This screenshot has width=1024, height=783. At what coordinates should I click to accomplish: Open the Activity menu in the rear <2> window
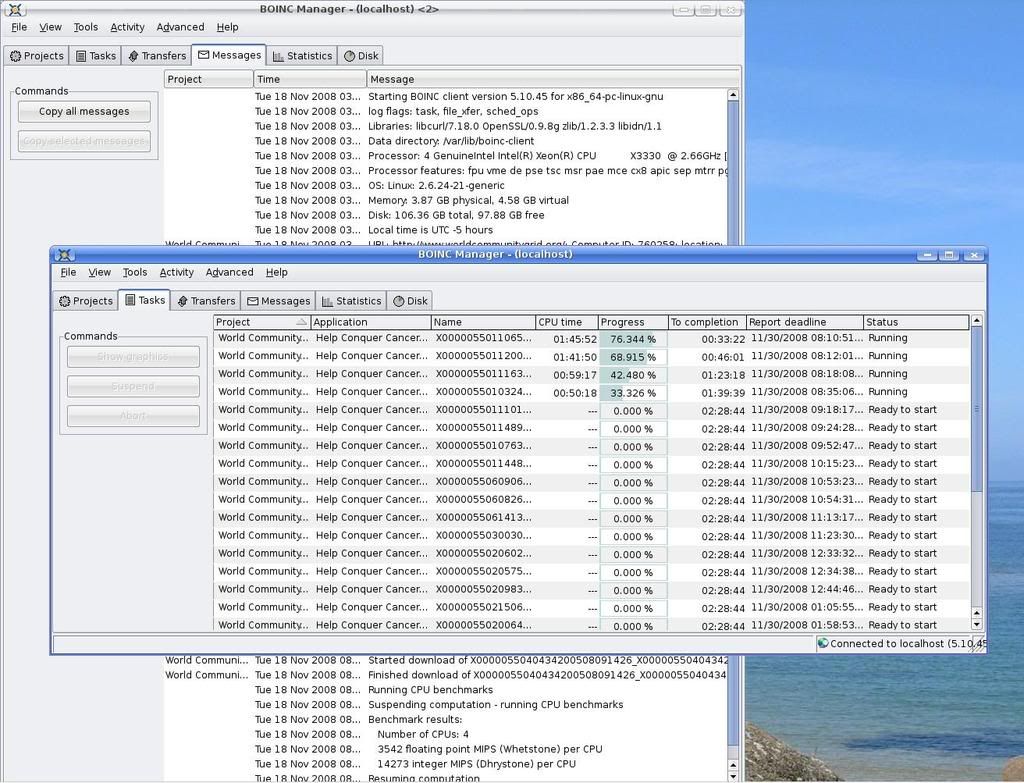click(127, 27)
